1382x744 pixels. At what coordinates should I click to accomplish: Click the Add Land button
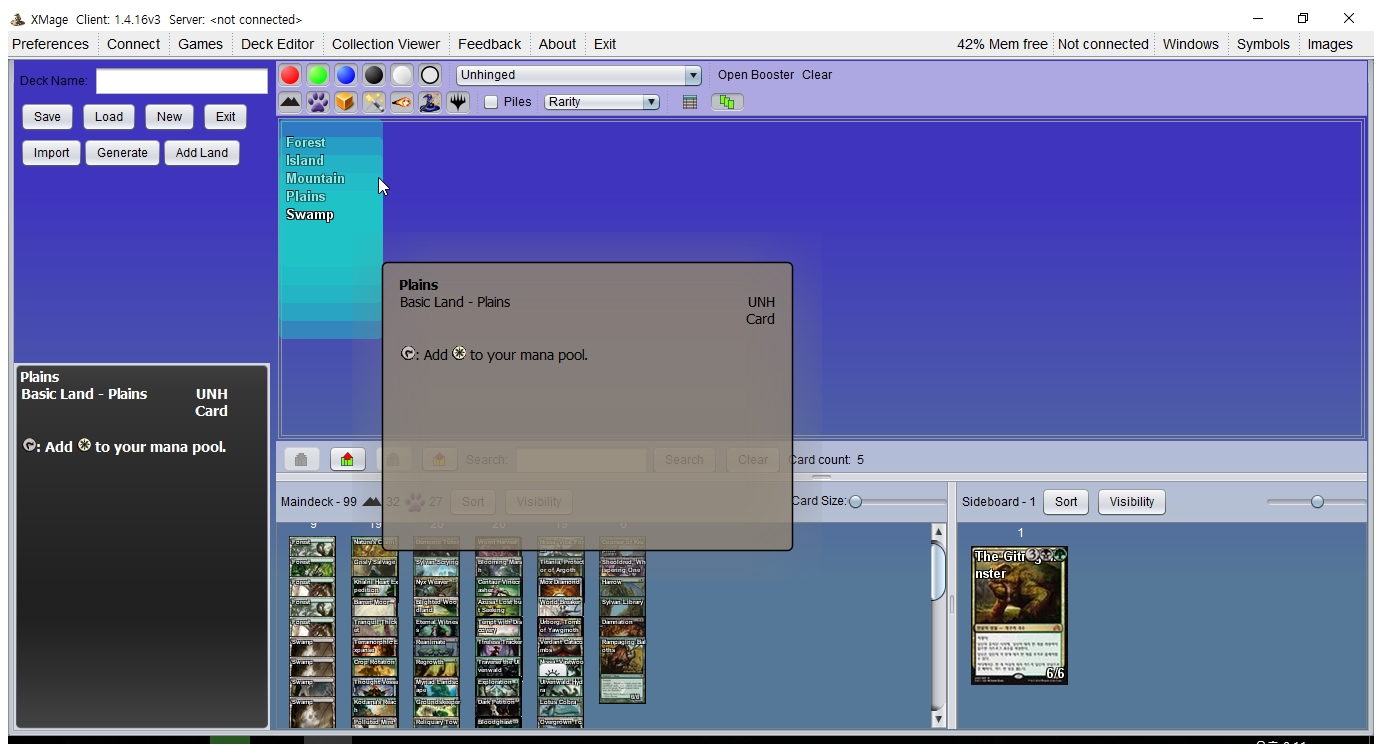click(202, 153)
